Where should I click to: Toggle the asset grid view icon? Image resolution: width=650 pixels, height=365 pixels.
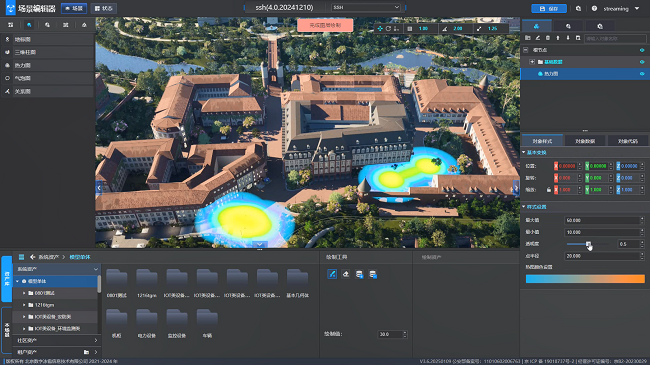coord(22,257)
